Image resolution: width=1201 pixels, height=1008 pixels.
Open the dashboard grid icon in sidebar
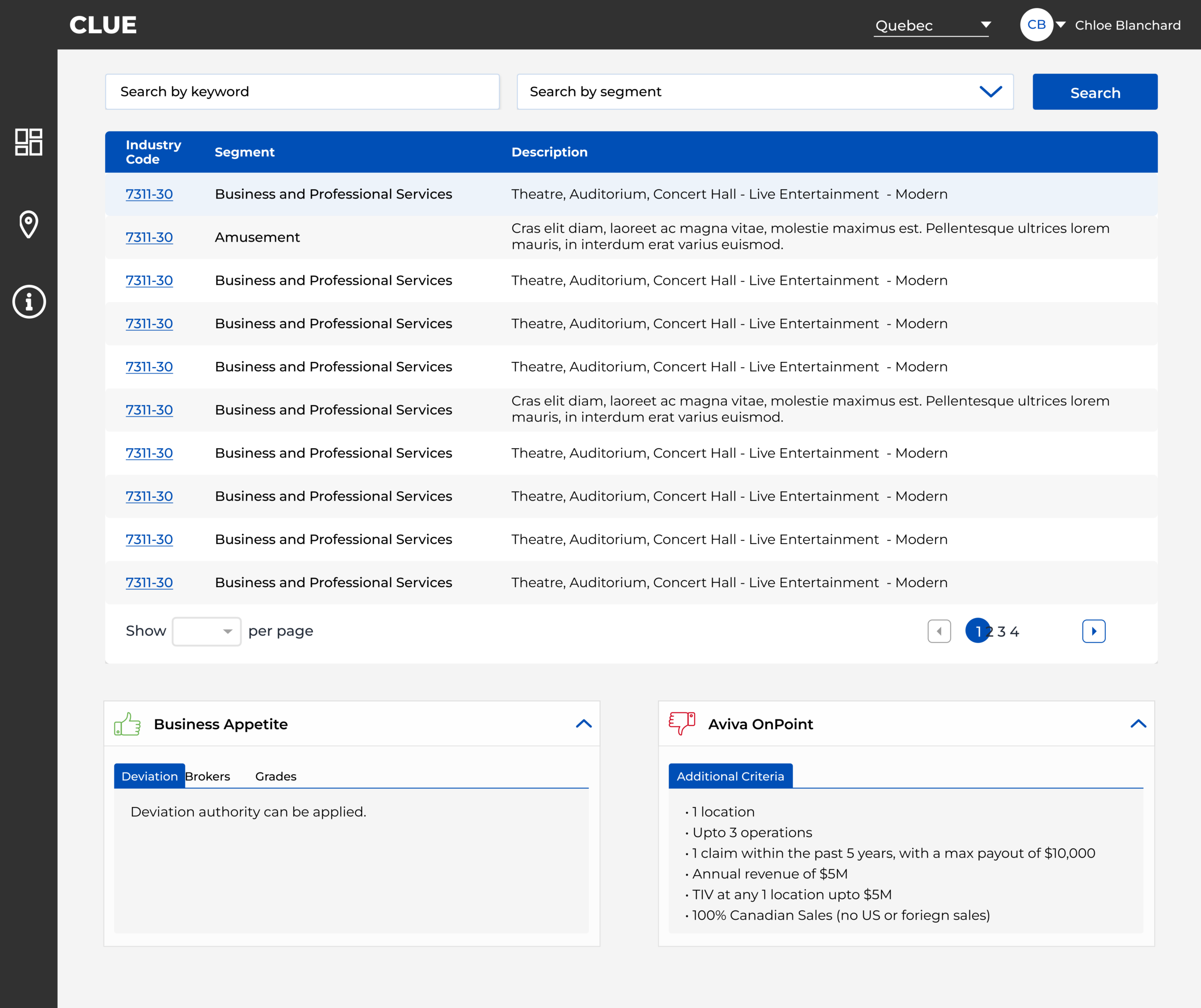[29, 142]
